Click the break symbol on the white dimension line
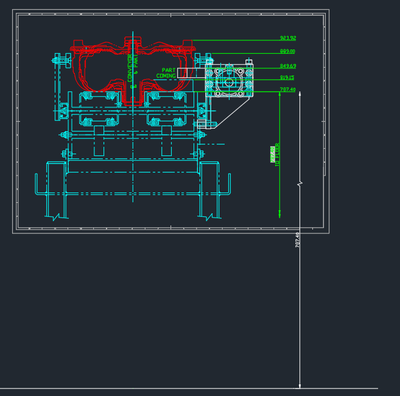This screenshot has width=400, height=396. 300,184
